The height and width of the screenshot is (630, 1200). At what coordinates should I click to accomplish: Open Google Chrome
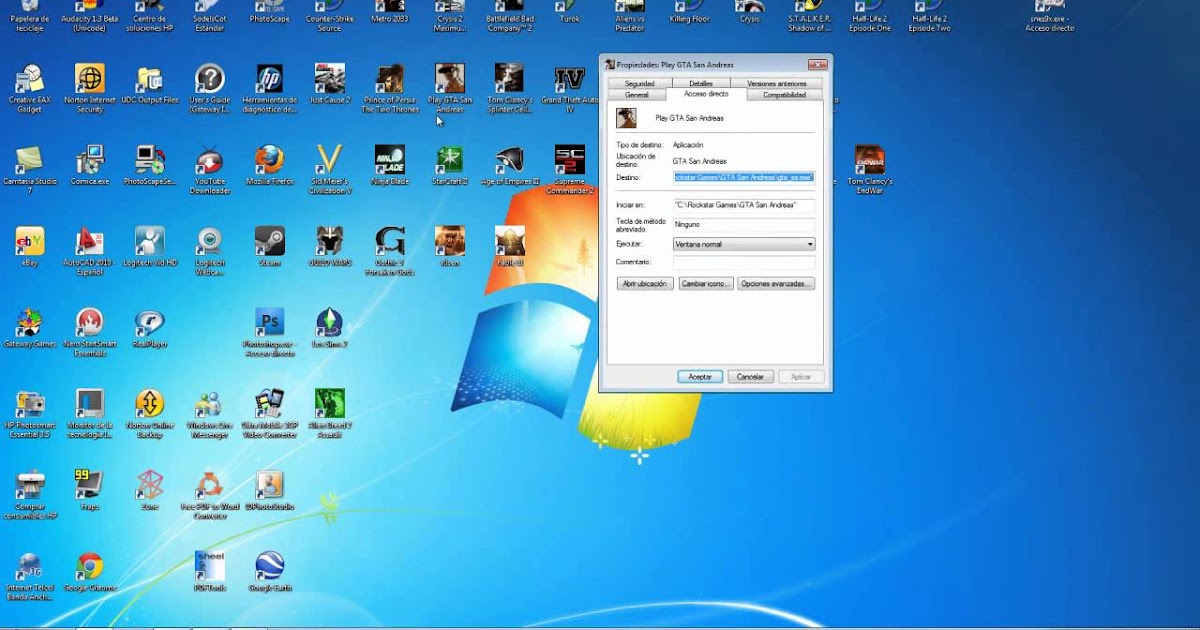(89, 565)
